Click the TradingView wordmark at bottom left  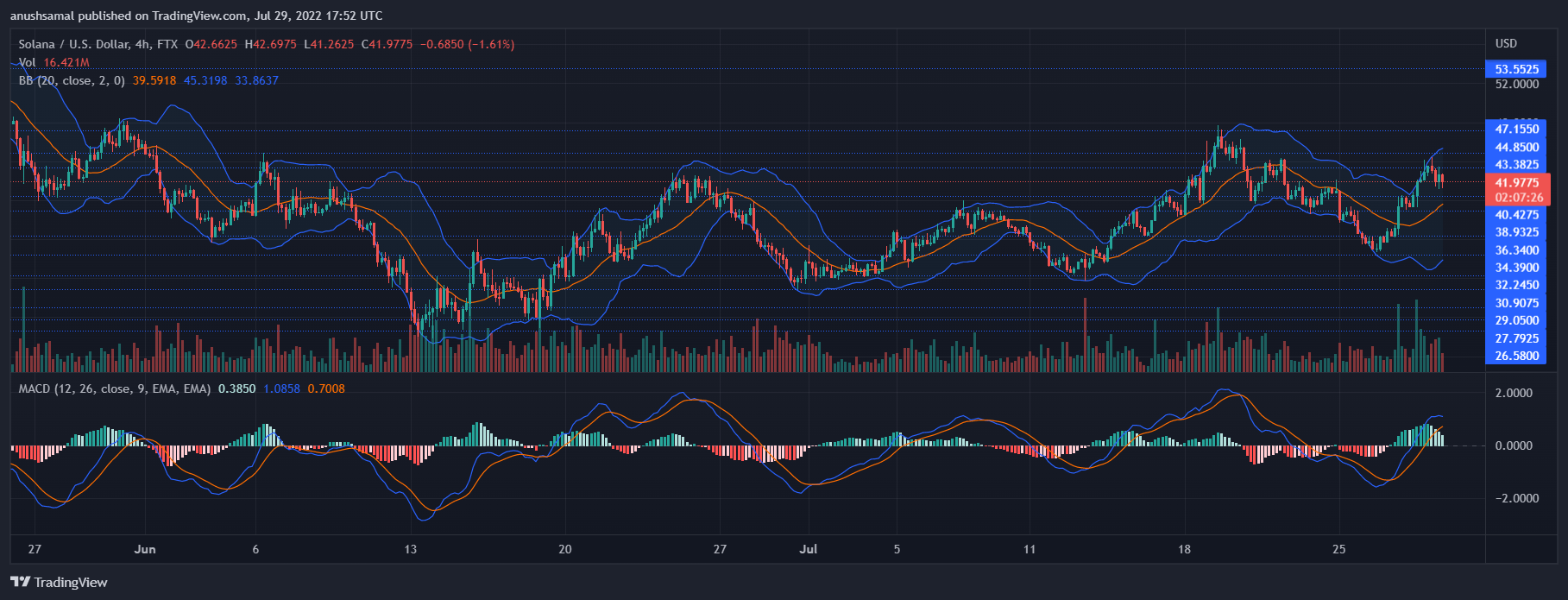[71, 582]
